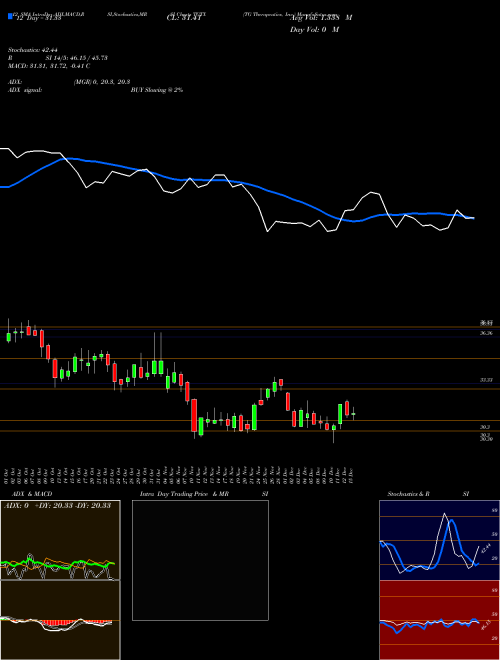This screenshot has width=500, height=660.
Task: Click the 'MACD: 31.31, 31.72, -0.41 C' line
Action: 49,66
